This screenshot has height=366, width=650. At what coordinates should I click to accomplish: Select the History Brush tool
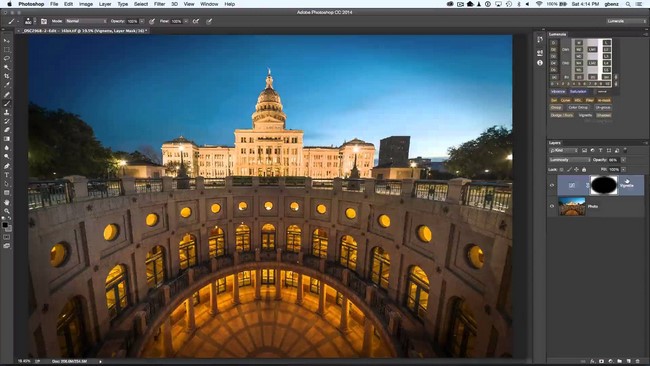click(x=7, y=121)
